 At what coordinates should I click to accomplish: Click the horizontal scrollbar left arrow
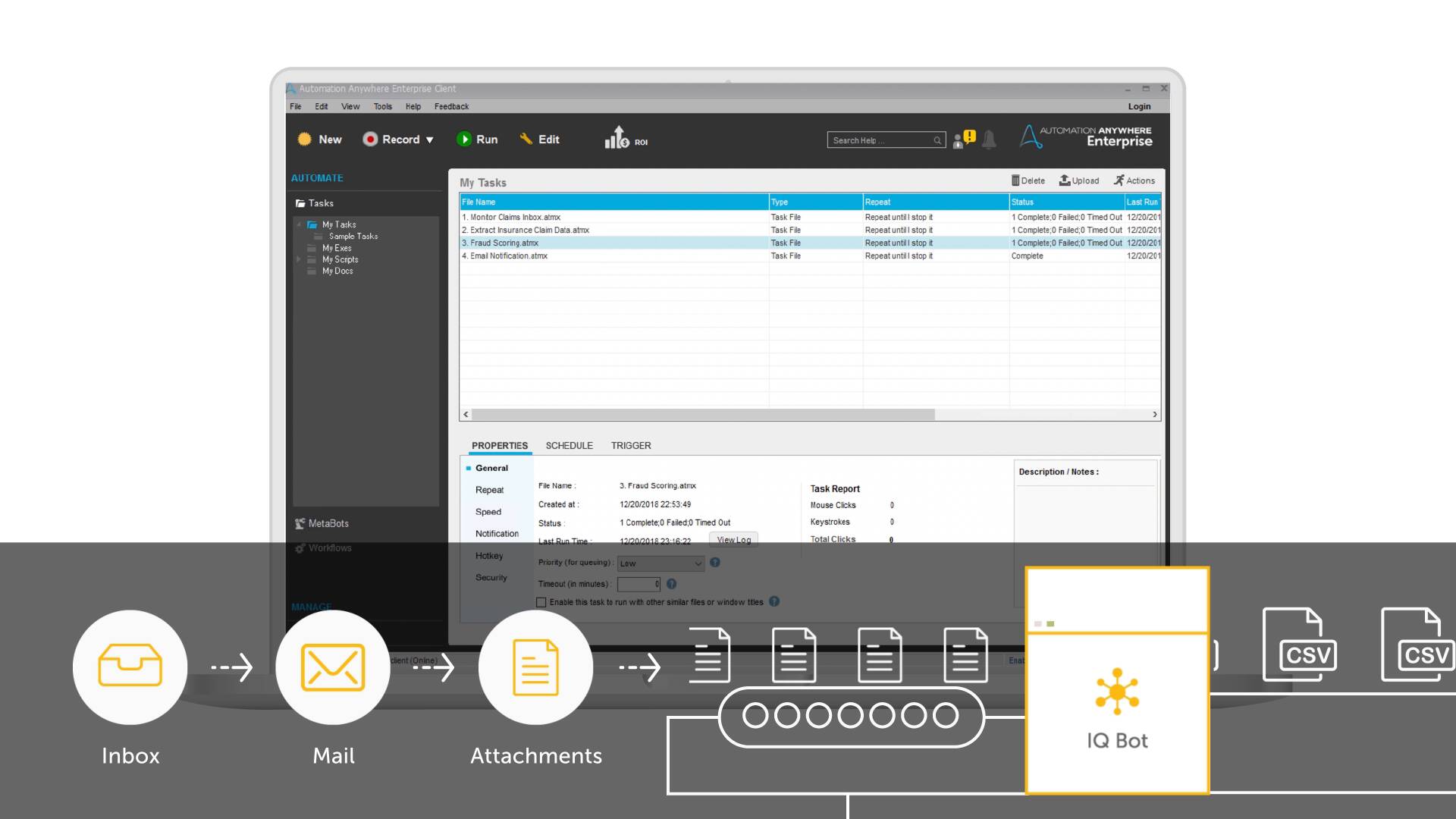[466, 415]
